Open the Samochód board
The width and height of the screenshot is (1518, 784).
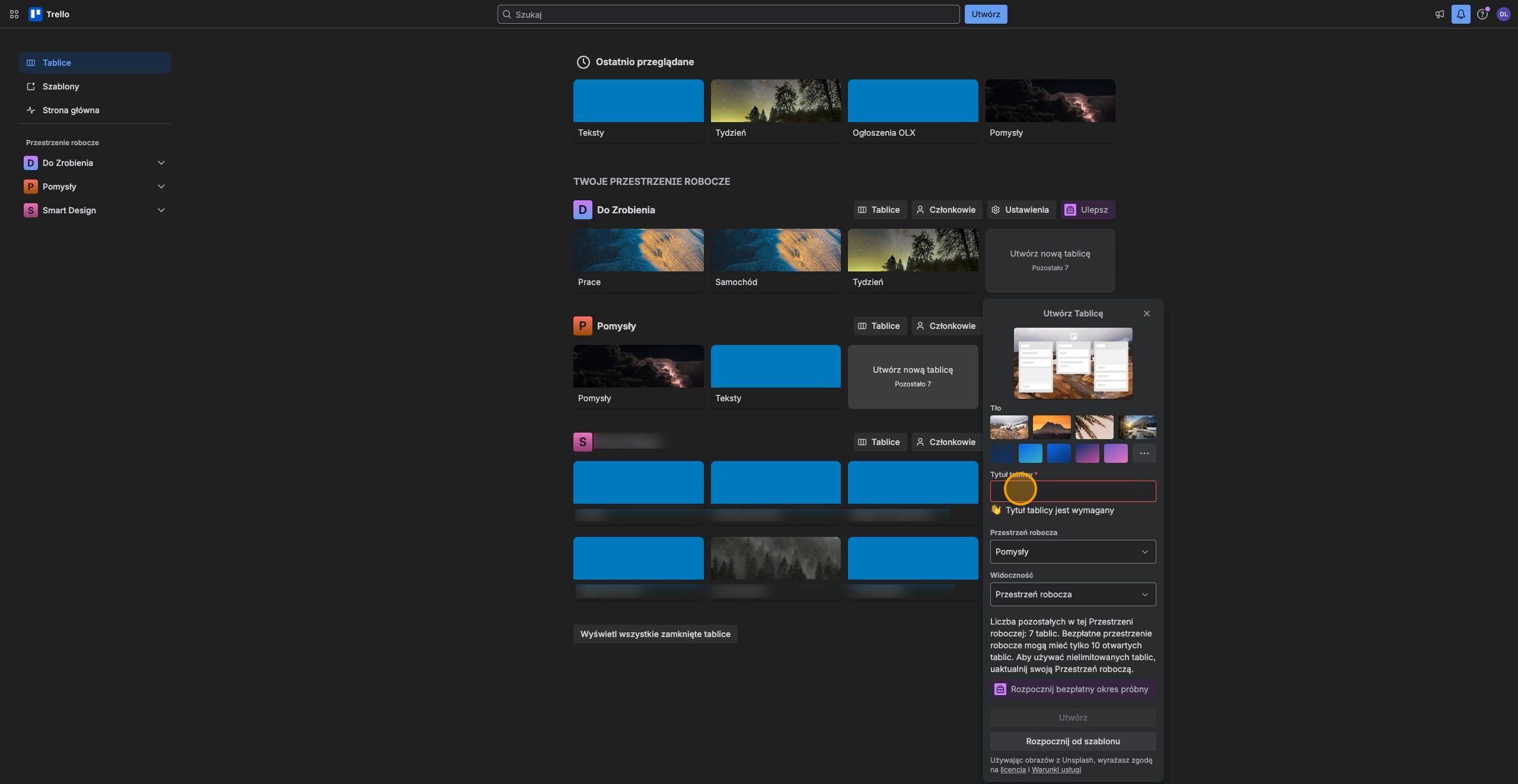[x=776, y=261]
